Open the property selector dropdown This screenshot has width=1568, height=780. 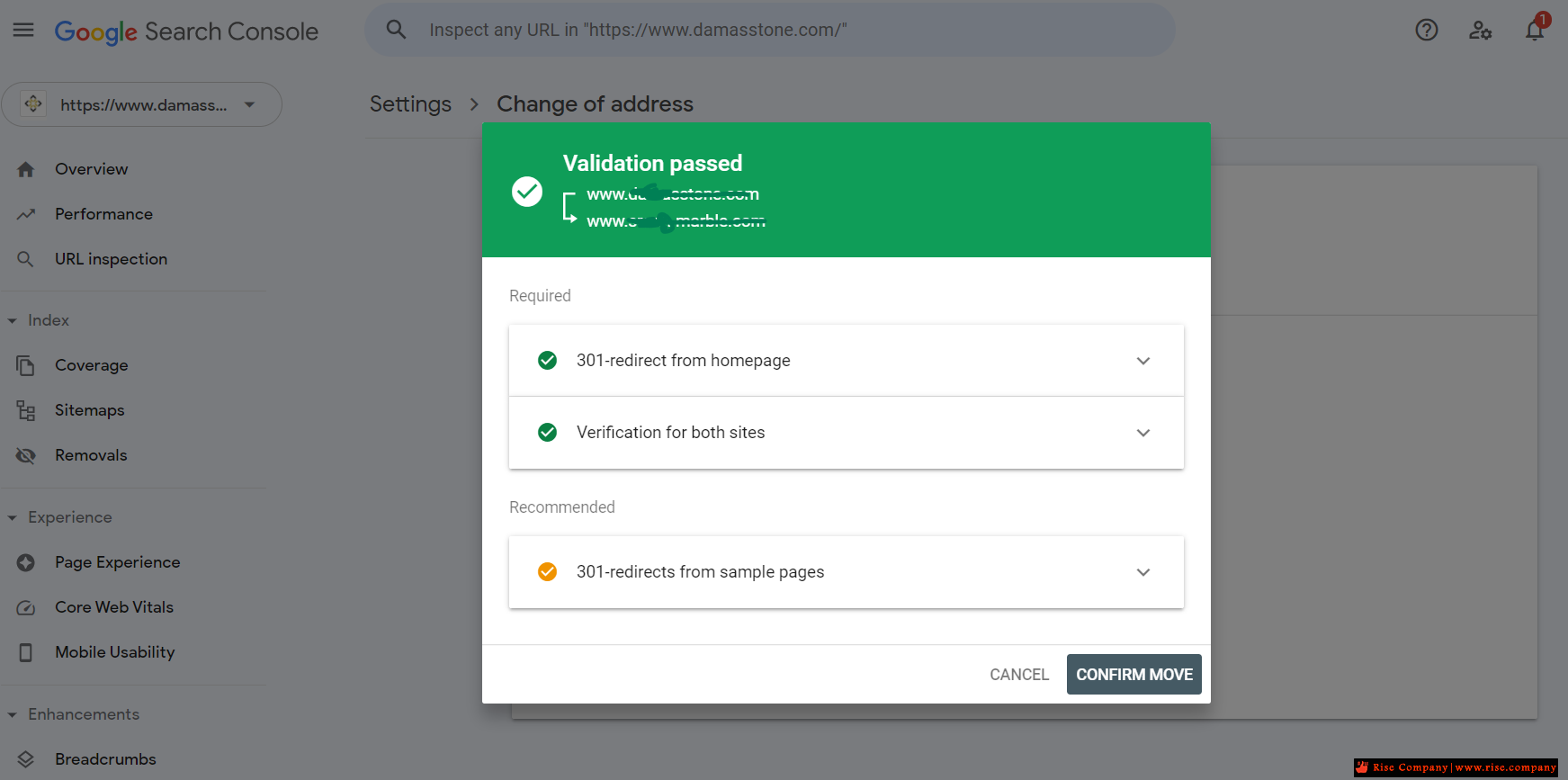point(141,104)
